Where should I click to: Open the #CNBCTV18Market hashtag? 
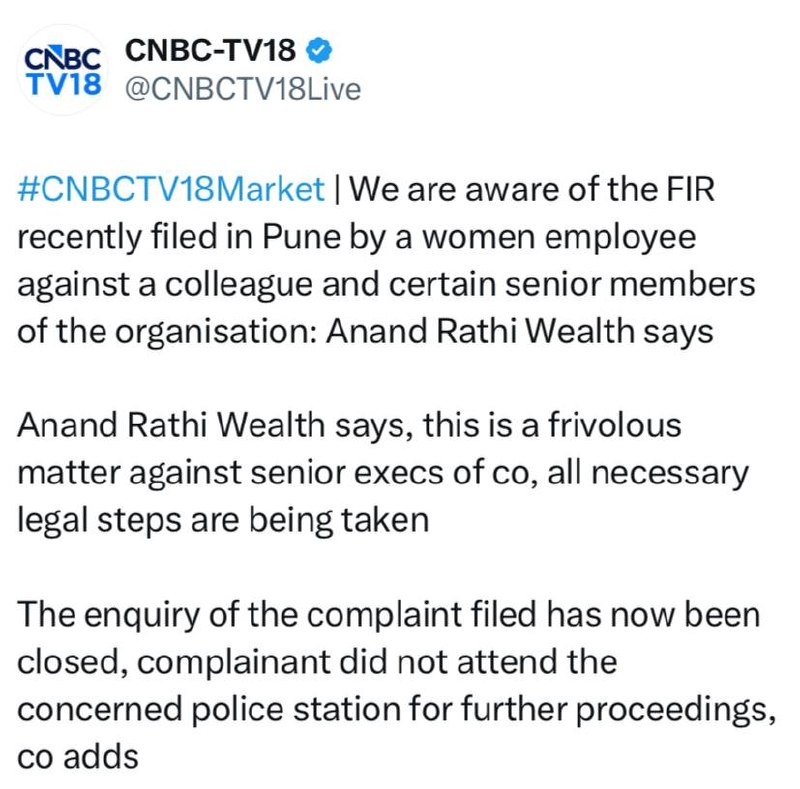tap(171, 188)
